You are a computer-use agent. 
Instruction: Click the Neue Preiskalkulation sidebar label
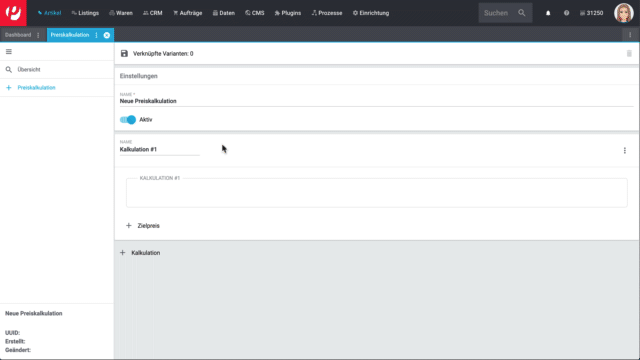coord(34,313)
